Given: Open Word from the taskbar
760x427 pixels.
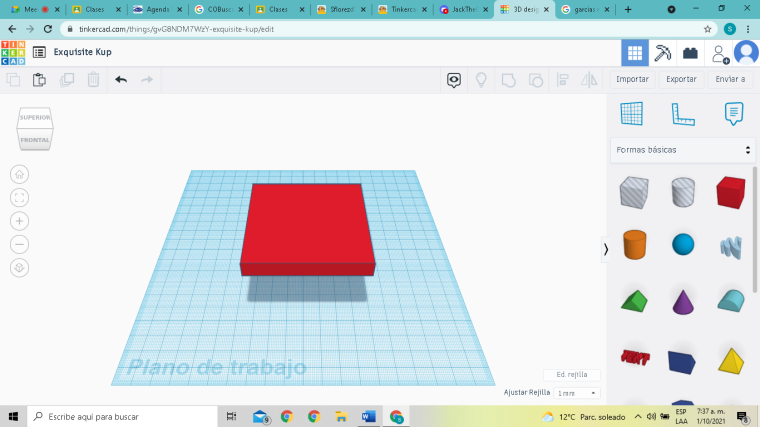Looking at the screenshot, I should [368, 416].
